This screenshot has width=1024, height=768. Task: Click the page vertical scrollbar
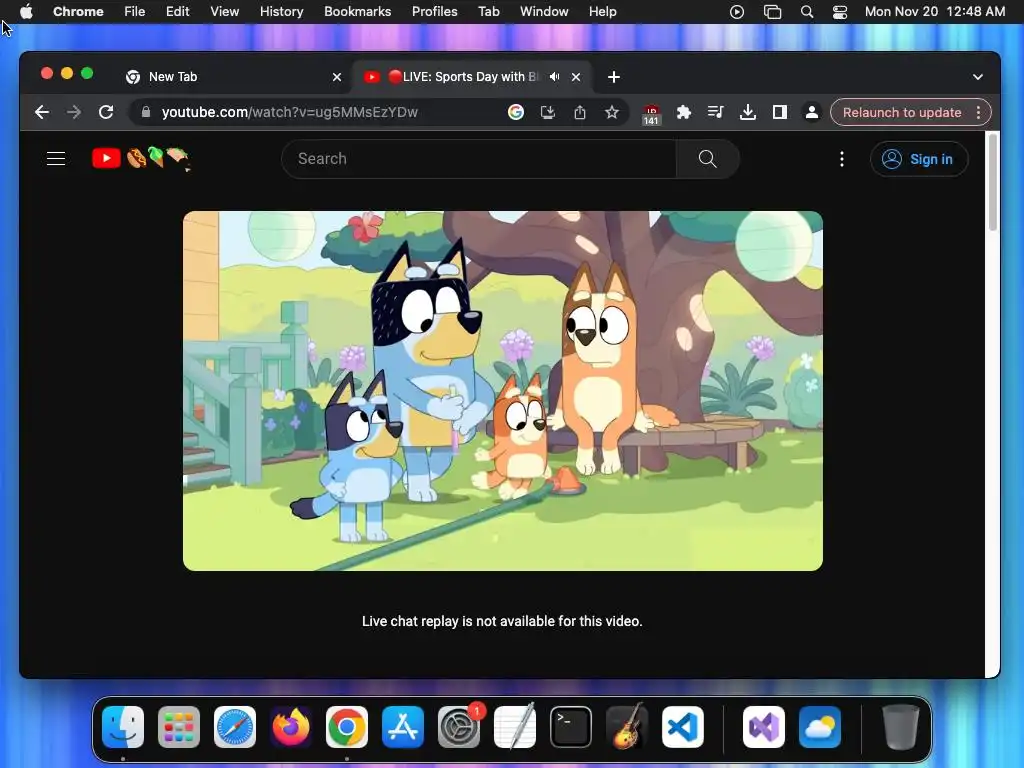[x=993, y=182]
